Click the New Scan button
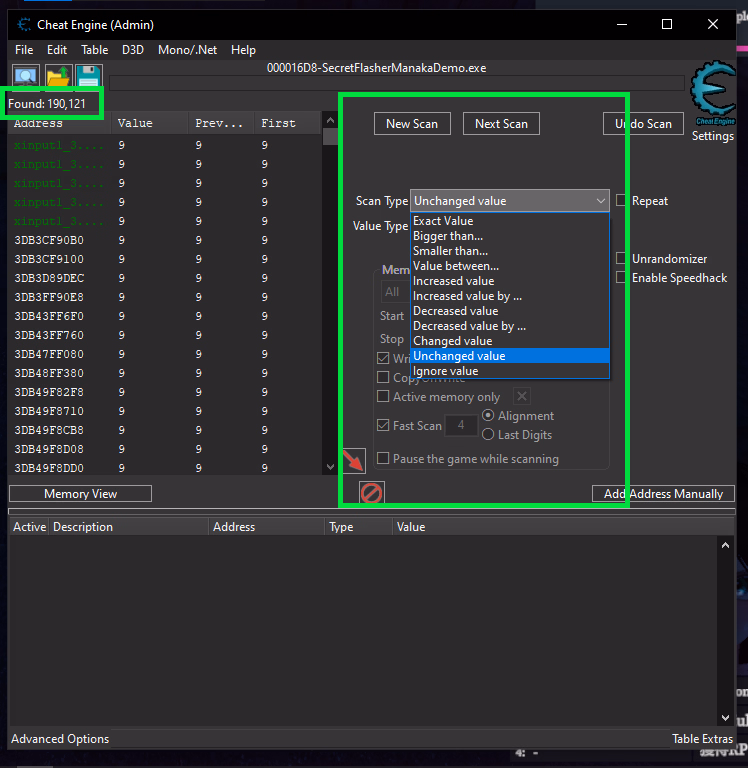 point(412,123)
